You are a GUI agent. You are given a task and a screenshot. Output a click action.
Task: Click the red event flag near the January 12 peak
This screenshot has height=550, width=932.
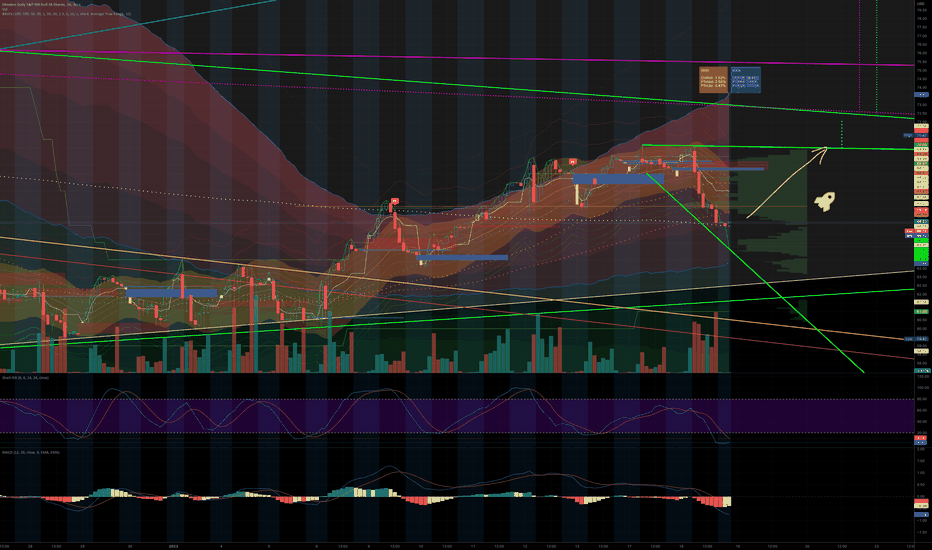(x=572, y=161)
